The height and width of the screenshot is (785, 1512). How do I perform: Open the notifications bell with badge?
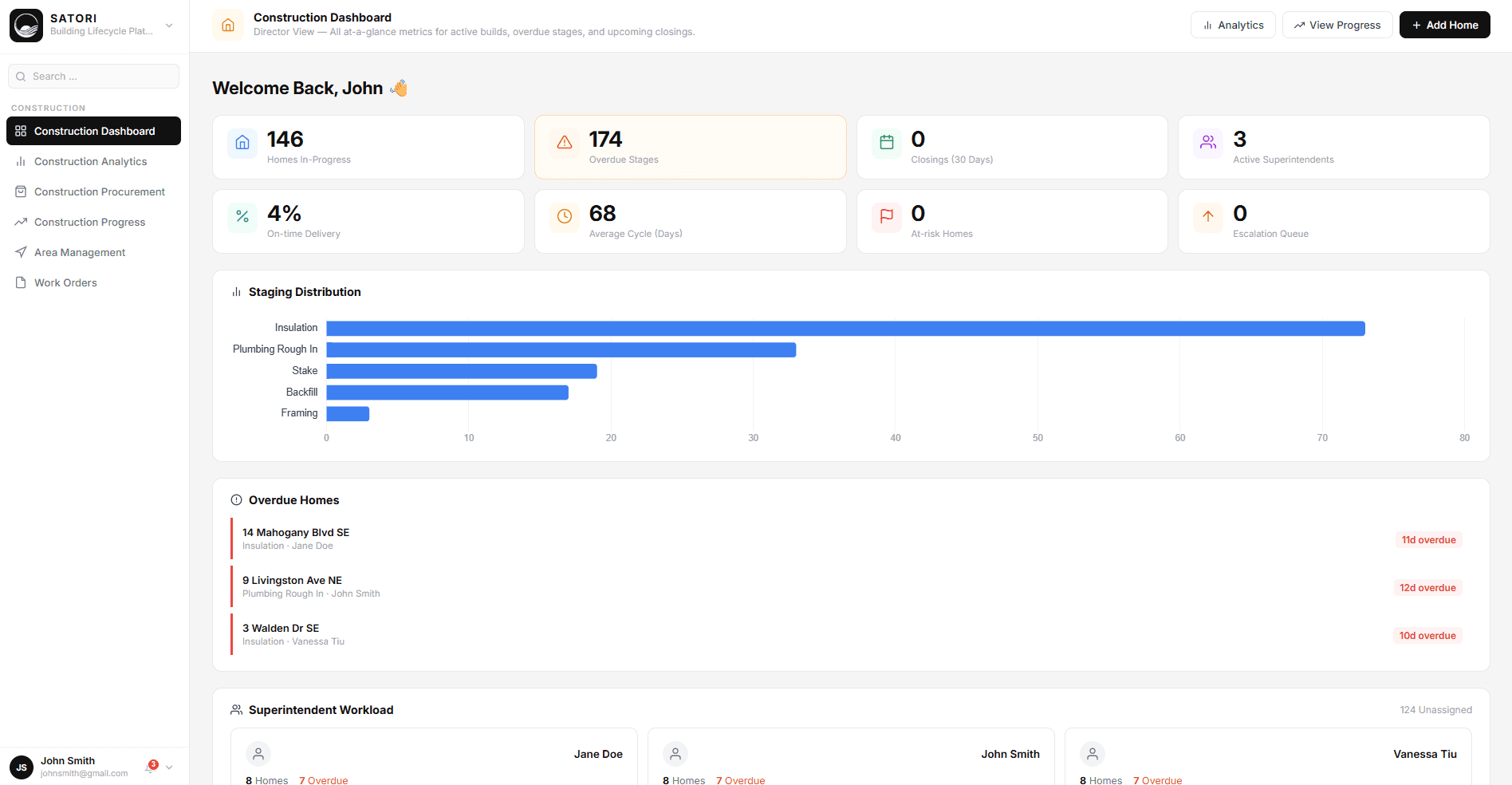pos(151,767)
